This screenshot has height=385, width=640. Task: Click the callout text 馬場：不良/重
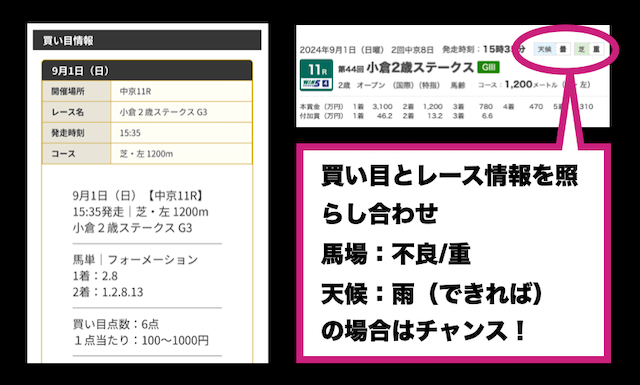tap(396, 254)
